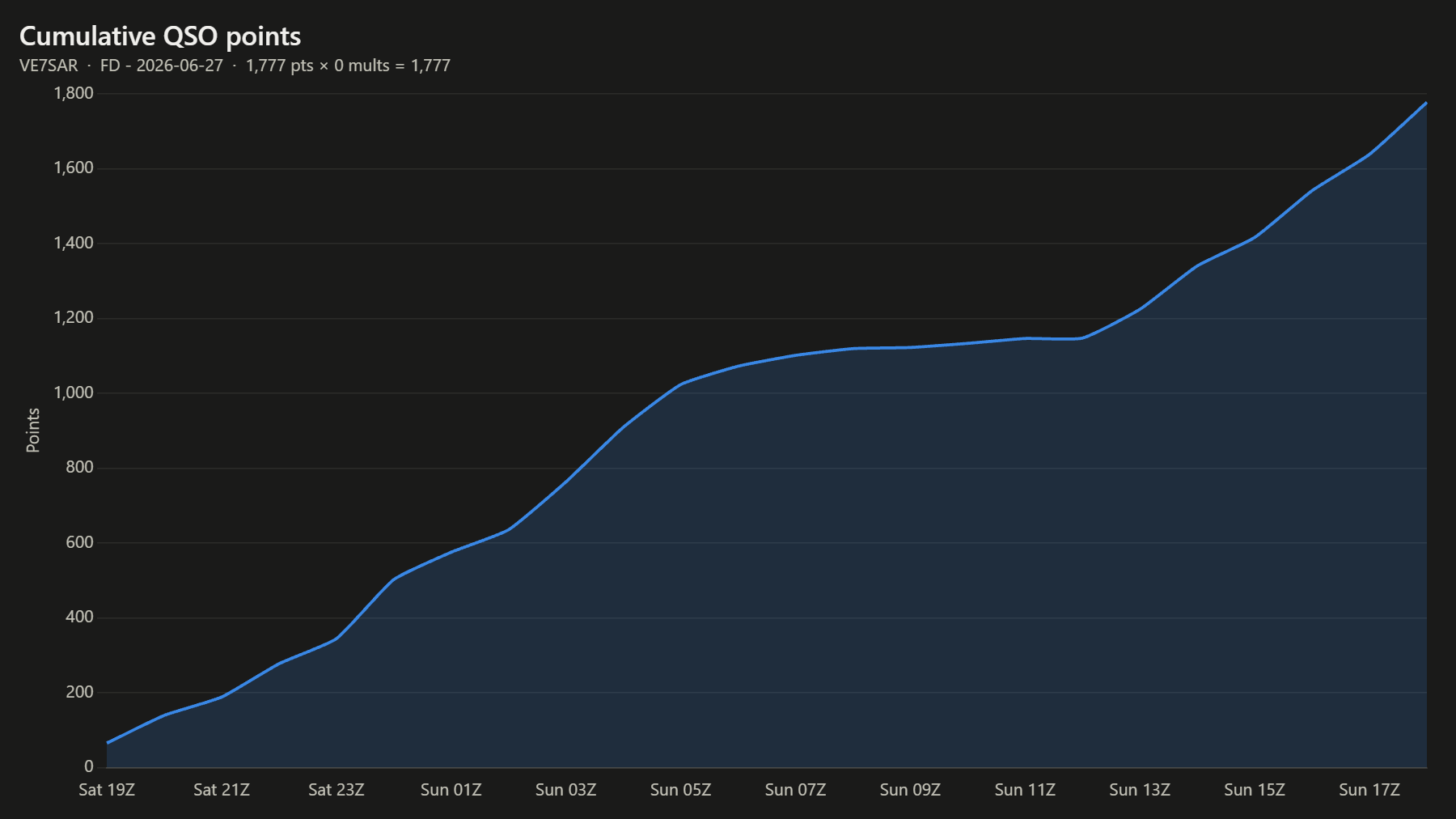
Task: Click the 1,400 y-axis tick label
Action: pos(74,243)
